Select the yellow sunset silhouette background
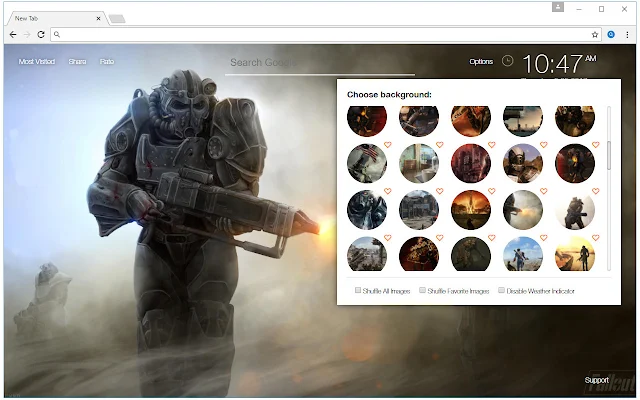Screen dimensions: 640x400 pyautogui.click(x=575, y=254)
